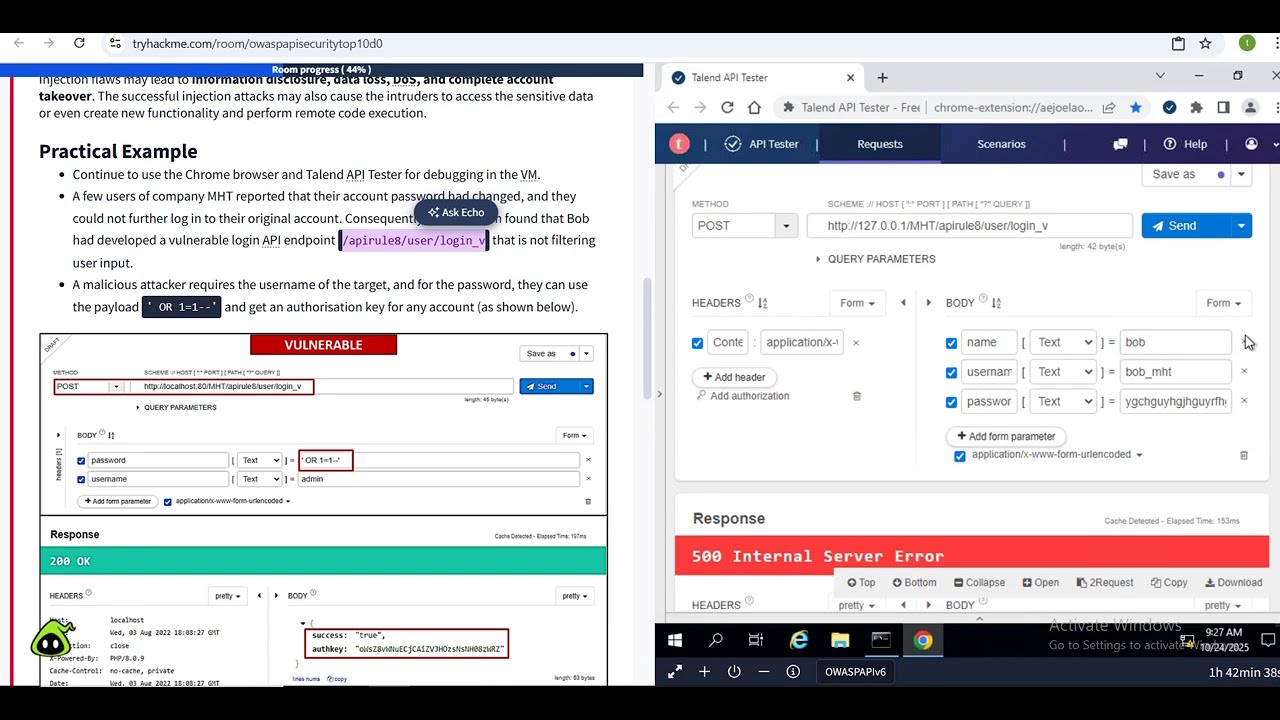Open File Explorer from the VM taskbar
The height and width of the screenshot is (720, 1280).
pos(840,640)
